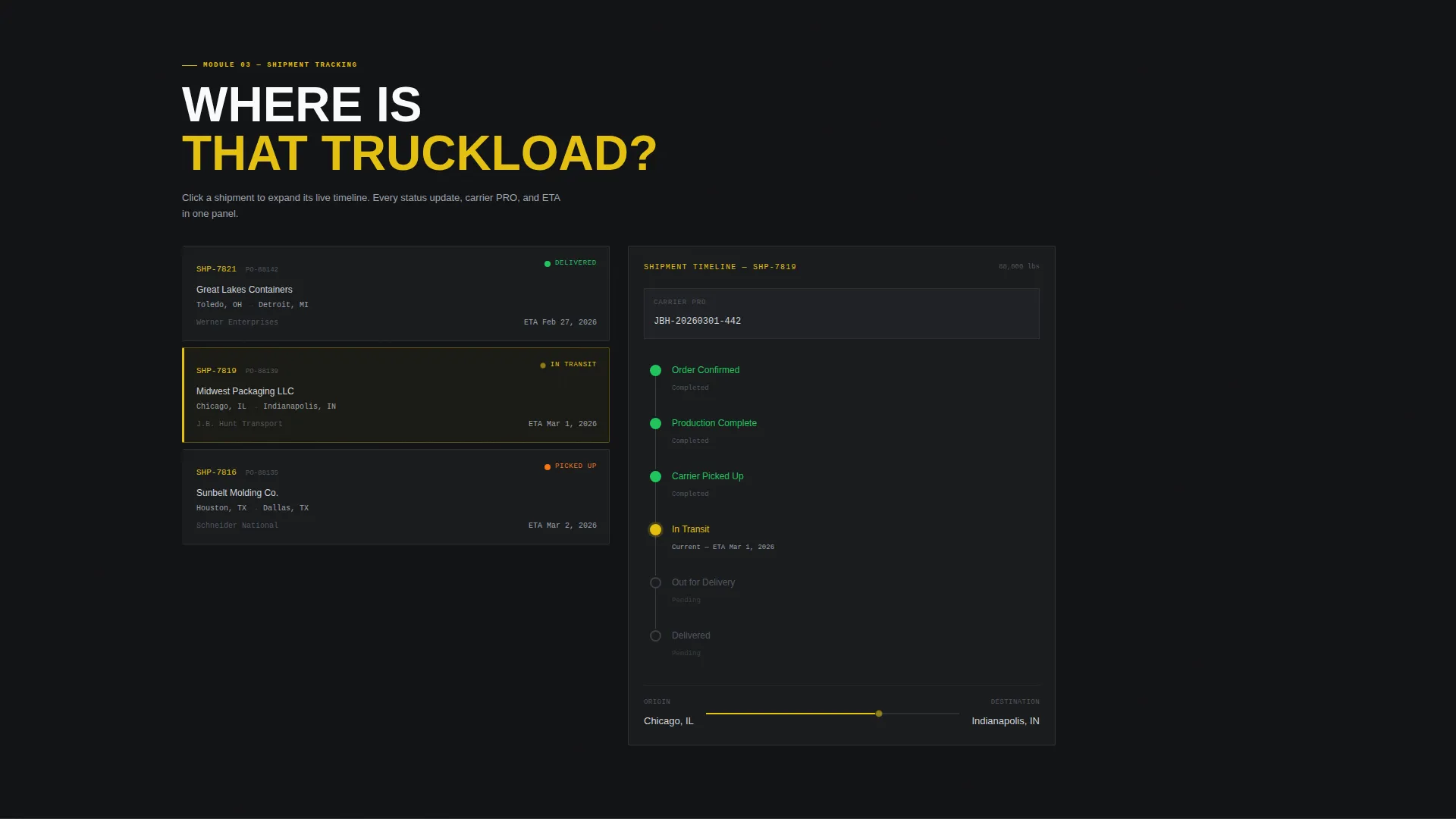
Task: Click the Delivered pending circle marker
Action: (655, 635)
